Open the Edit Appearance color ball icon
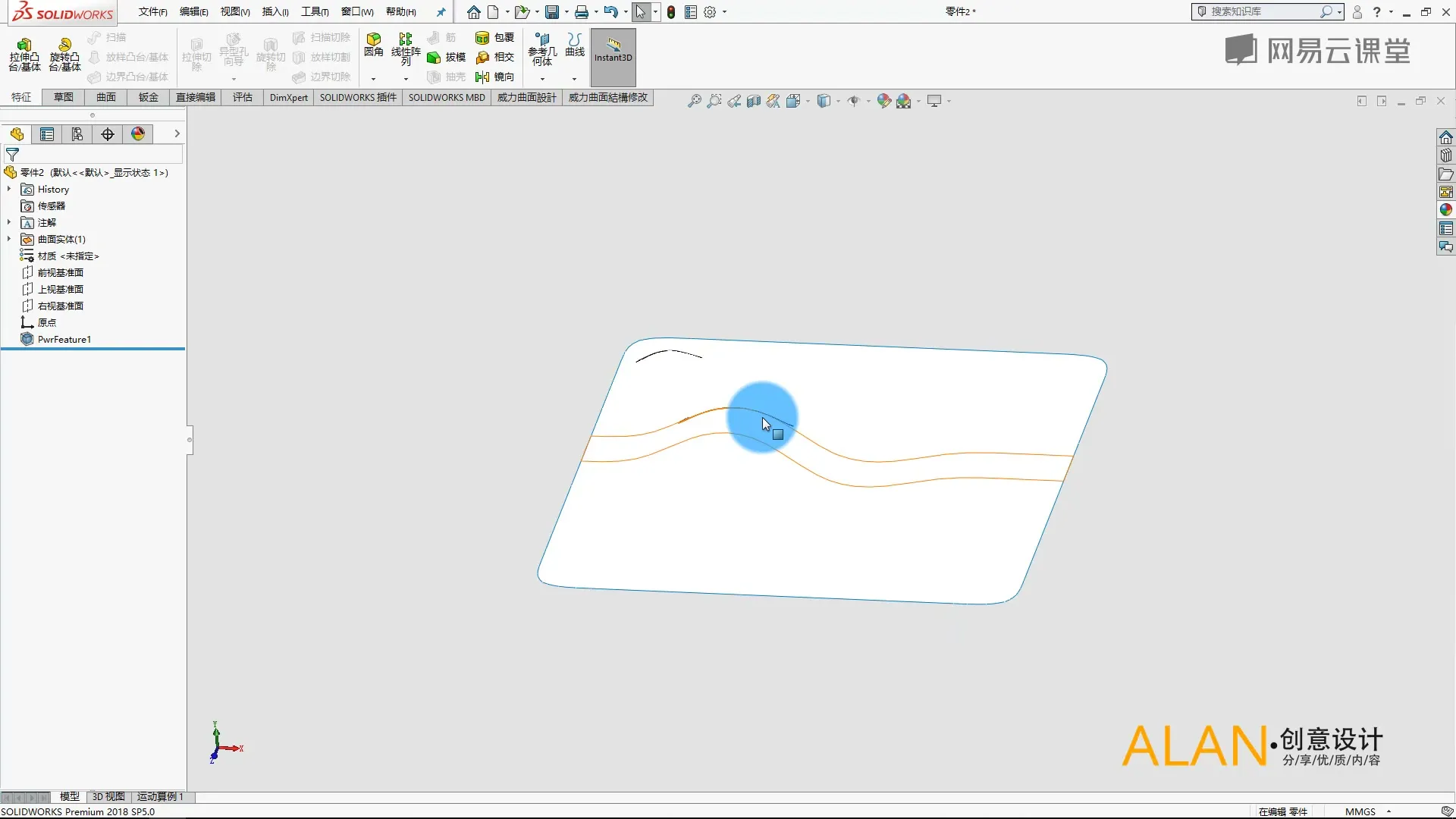This screenshot has height=819, width=1456. pyautogui.click(x=883, y=101)
